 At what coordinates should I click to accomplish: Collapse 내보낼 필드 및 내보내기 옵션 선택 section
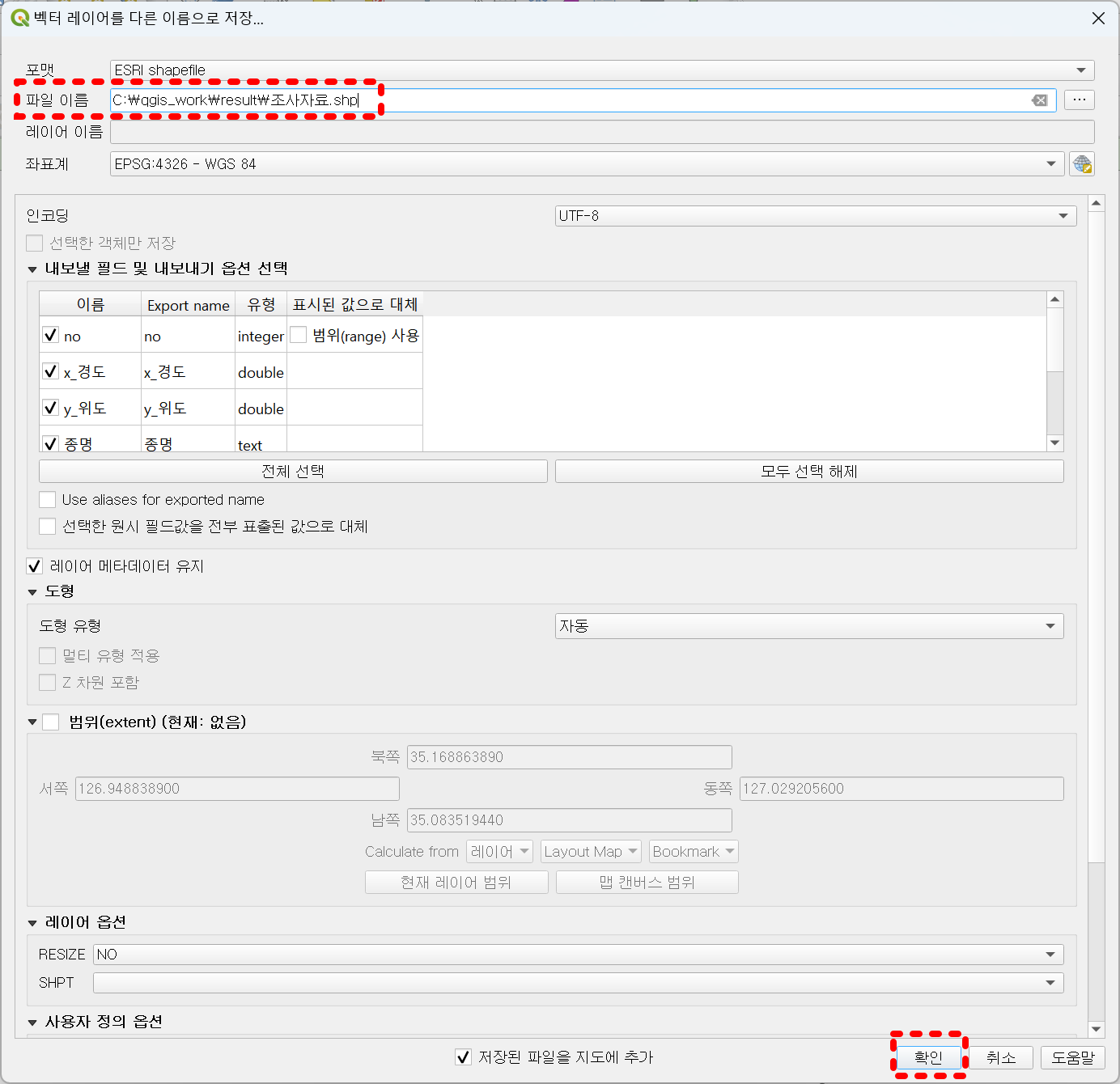pos(32,269)
